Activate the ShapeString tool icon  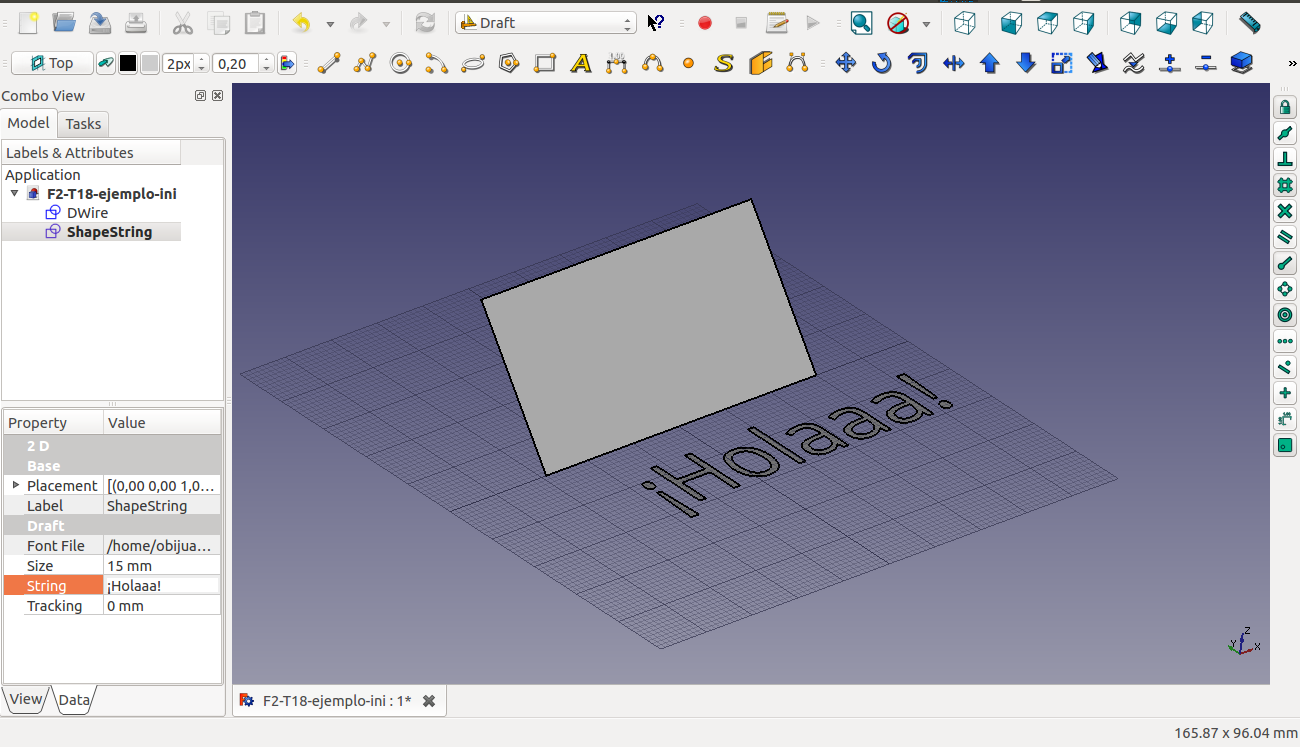coord(724,64)
